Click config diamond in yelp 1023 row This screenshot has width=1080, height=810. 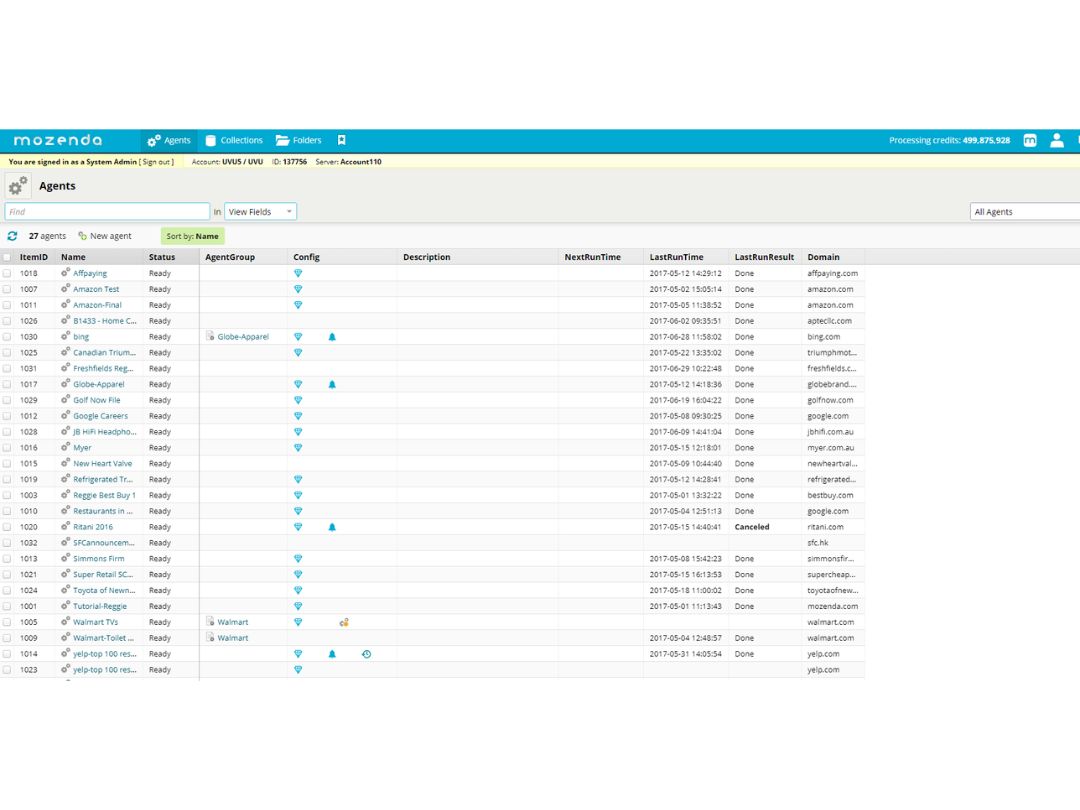(x=298, y=669)
